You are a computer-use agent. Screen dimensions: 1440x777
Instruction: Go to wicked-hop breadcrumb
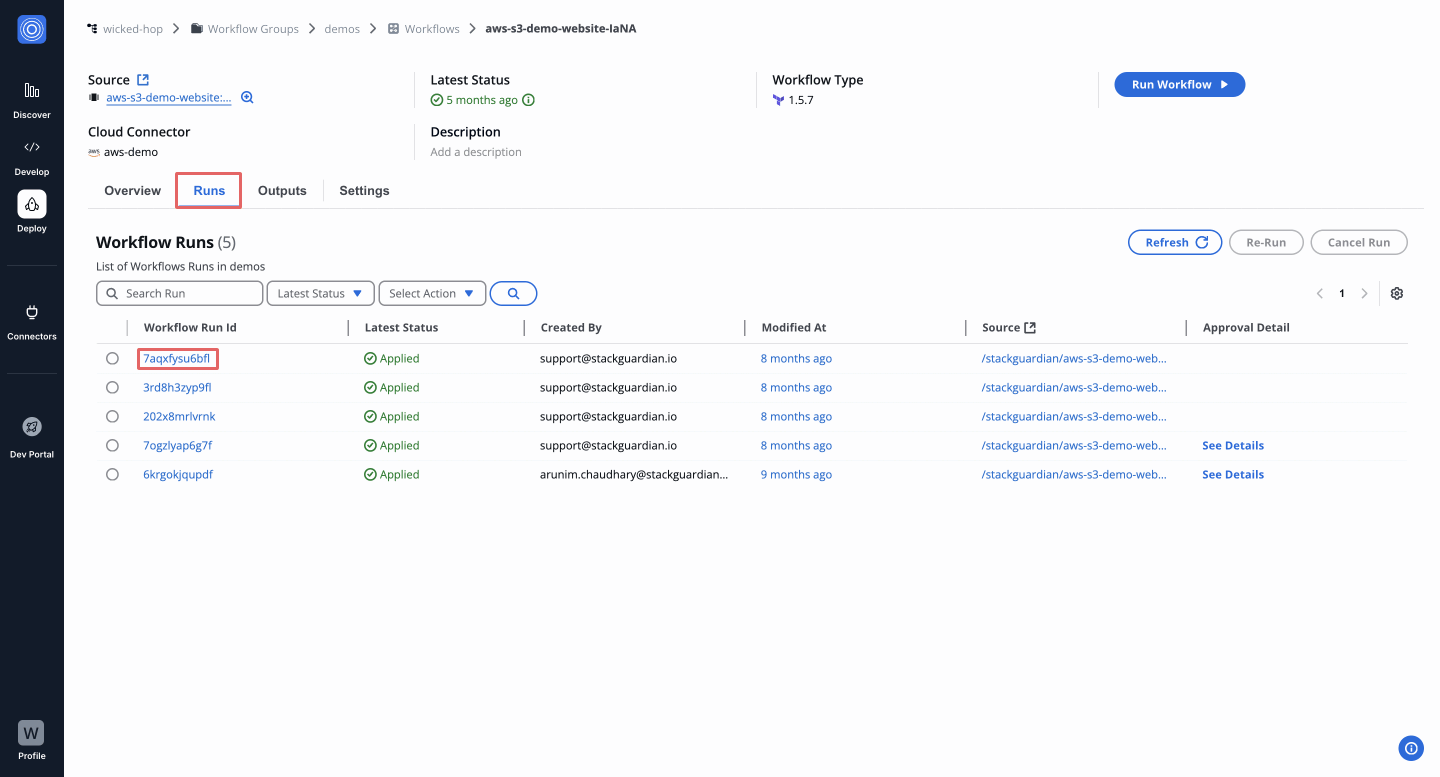125,29
